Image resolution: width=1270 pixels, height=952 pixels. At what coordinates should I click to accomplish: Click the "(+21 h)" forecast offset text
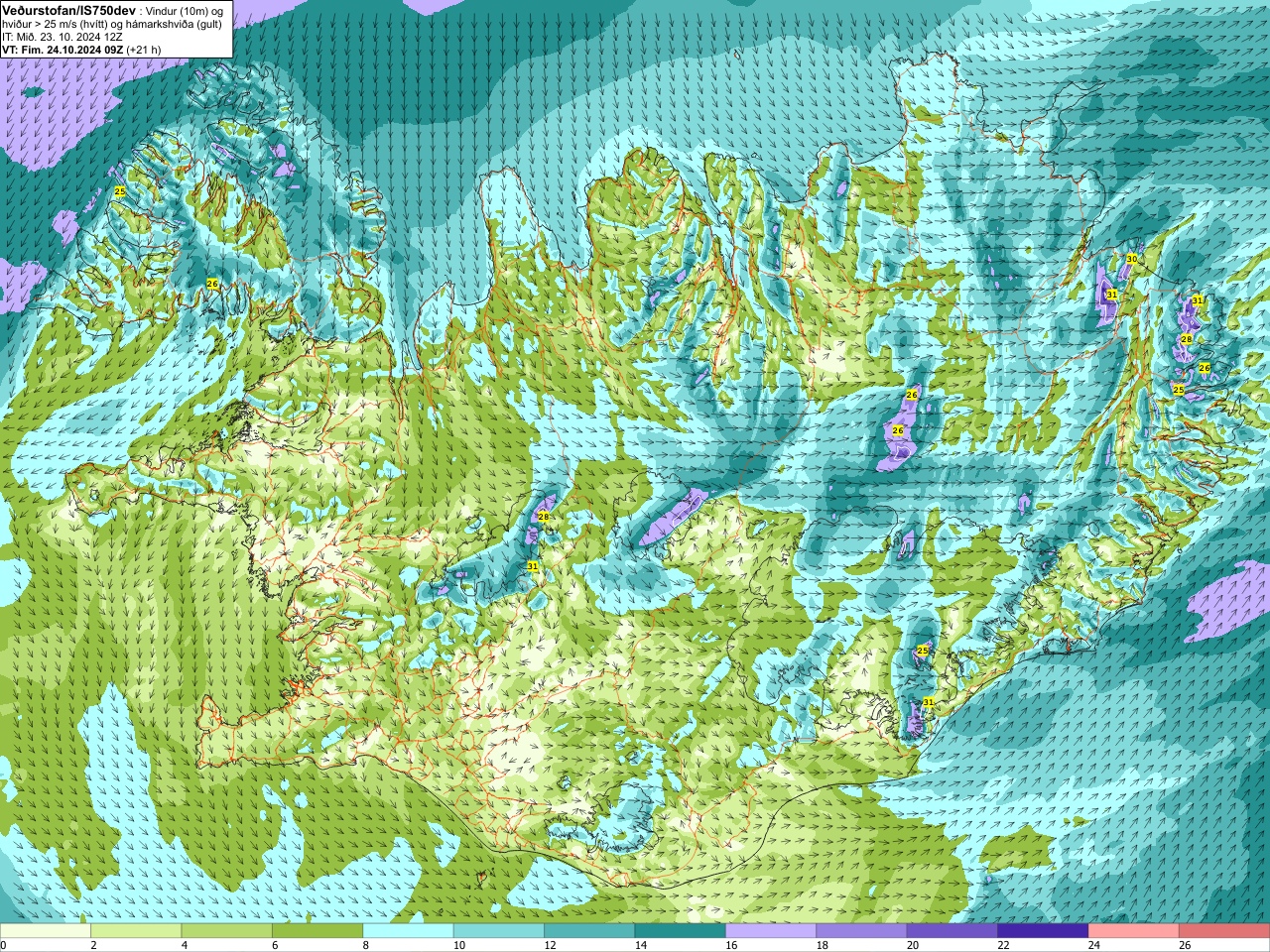coord(143,49)
